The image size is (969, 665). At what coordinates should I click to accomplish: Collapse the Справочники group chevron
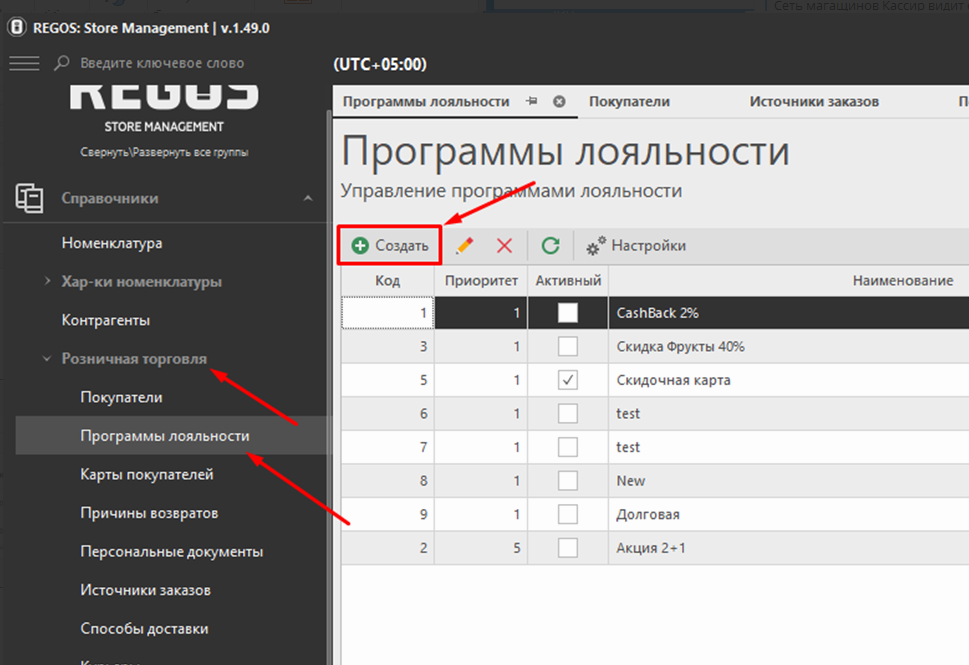(x=308, y=198)
